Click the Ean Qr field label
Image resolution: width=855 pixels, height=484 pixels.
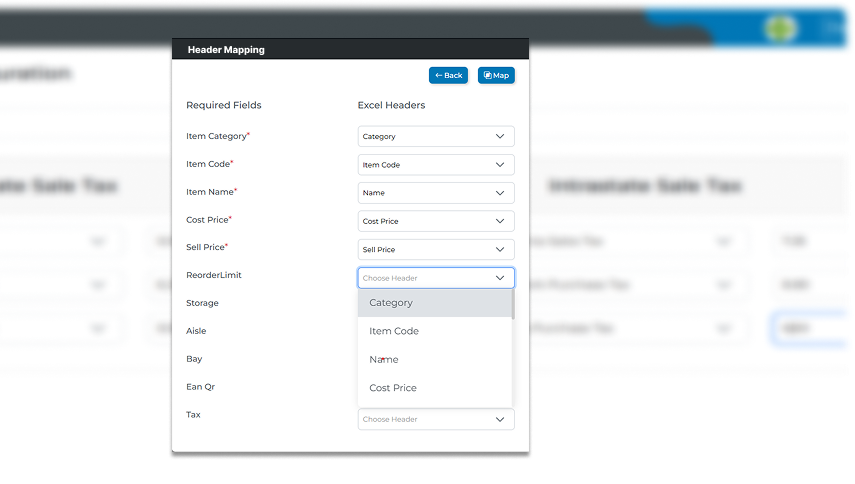(201, 387)
